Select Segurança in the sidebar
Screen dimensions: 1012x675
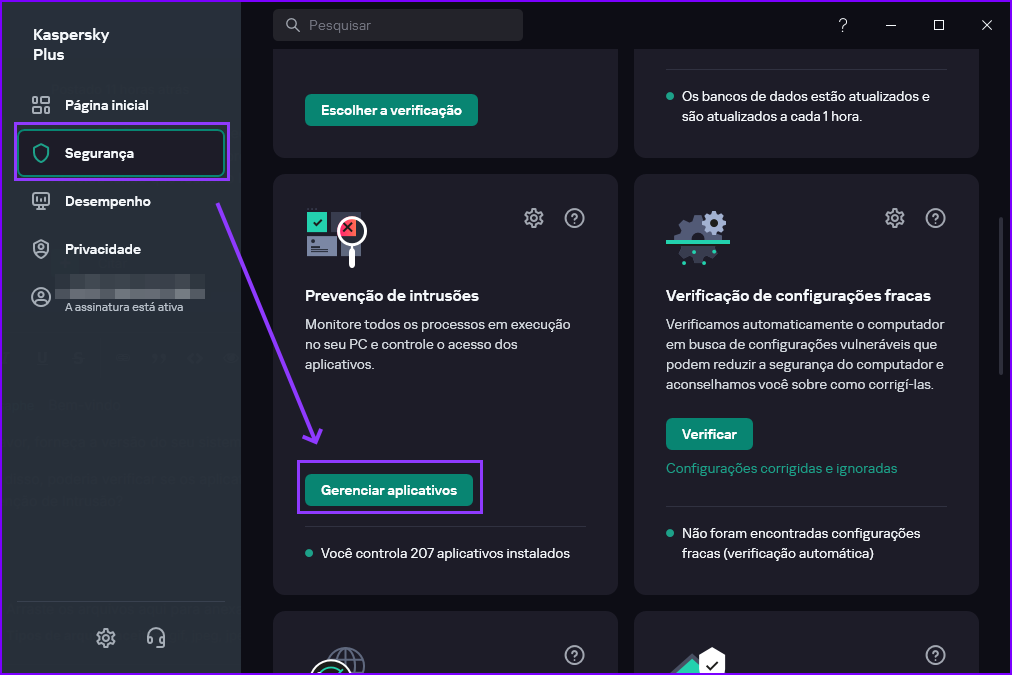(x=121, y=153)
